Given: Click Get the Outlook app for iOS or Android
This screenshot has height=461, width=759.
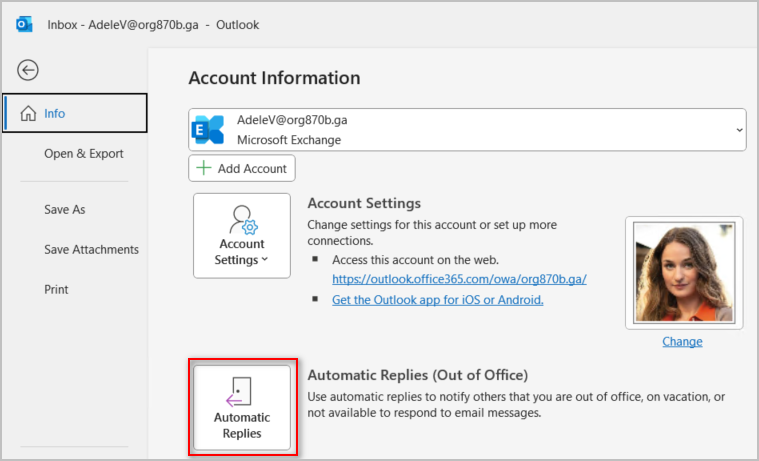Looking at the screenshot, I should click(x=438, y=300).
